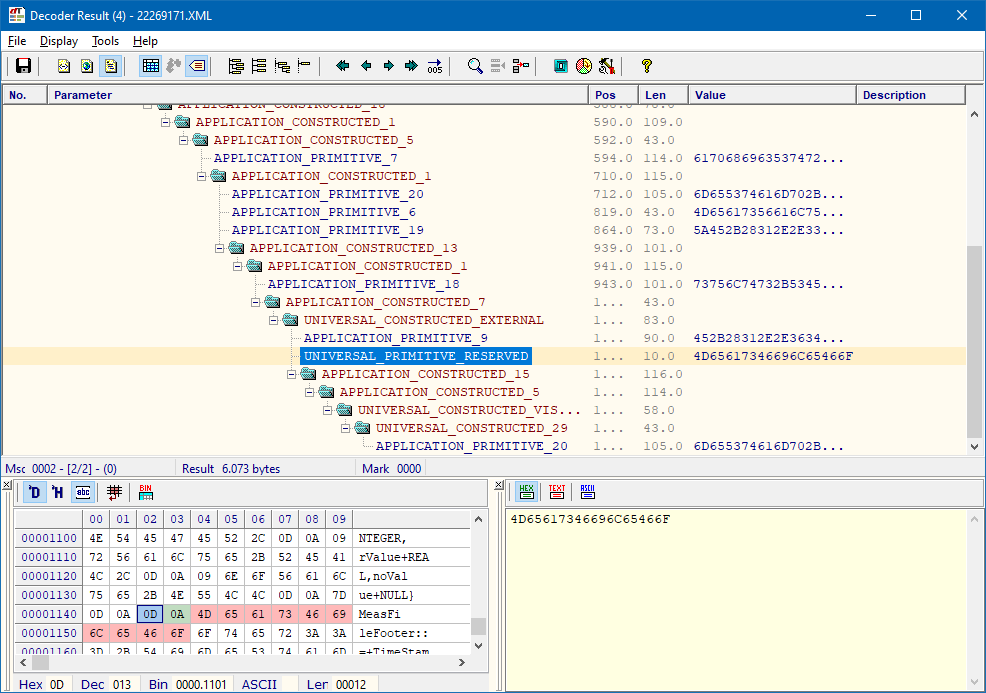
Task: Click the XML code document icon in toolbar
Action: coord(64,66)
